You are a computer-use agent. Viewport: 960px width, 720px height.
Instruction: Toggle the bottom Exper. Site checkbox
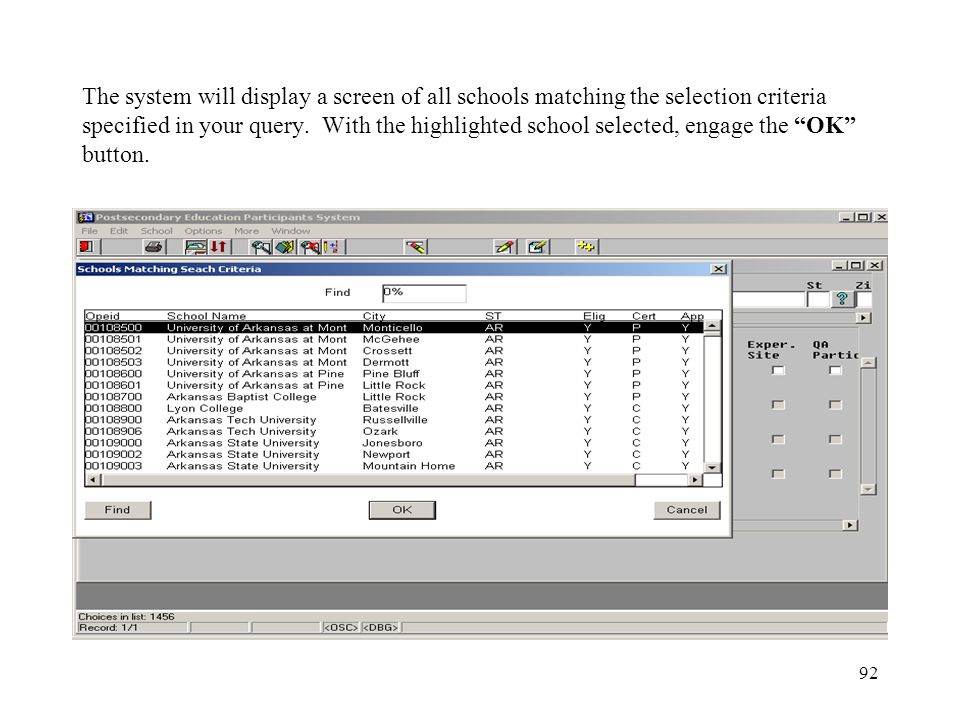click(x=778, y=474)
